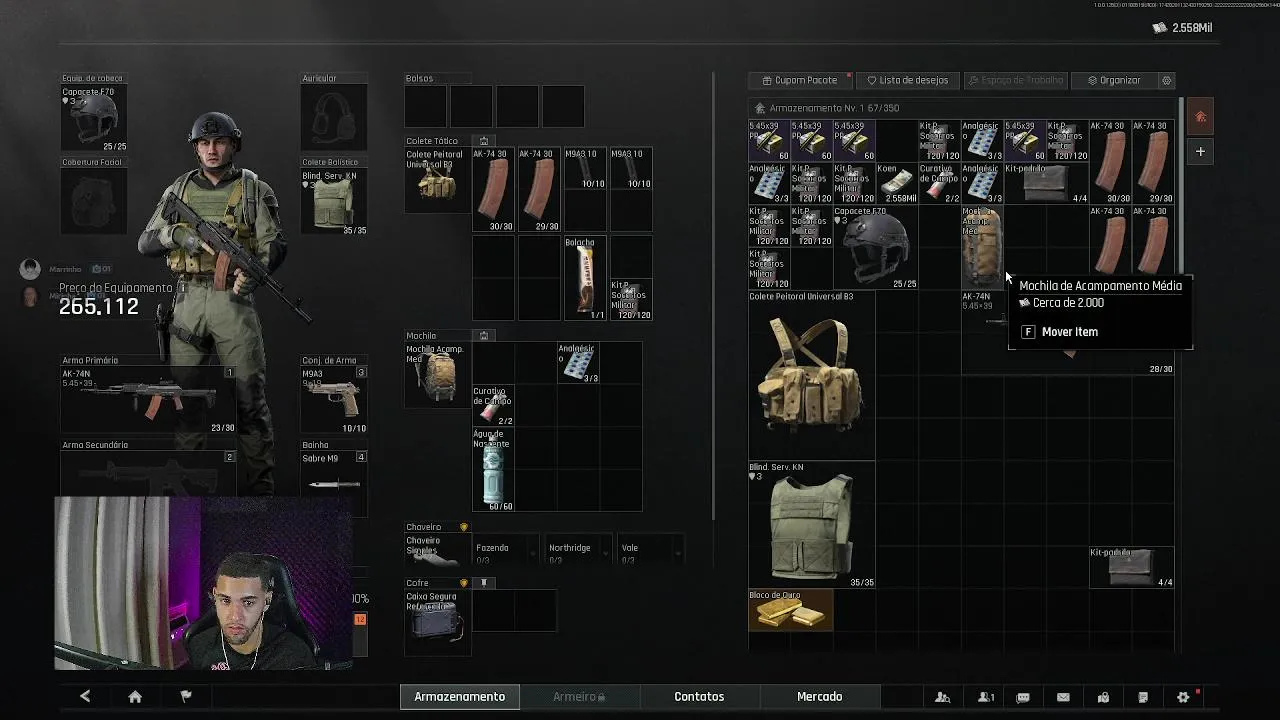Click the 2.558Mil currency balance at top

coord(1182,28)
